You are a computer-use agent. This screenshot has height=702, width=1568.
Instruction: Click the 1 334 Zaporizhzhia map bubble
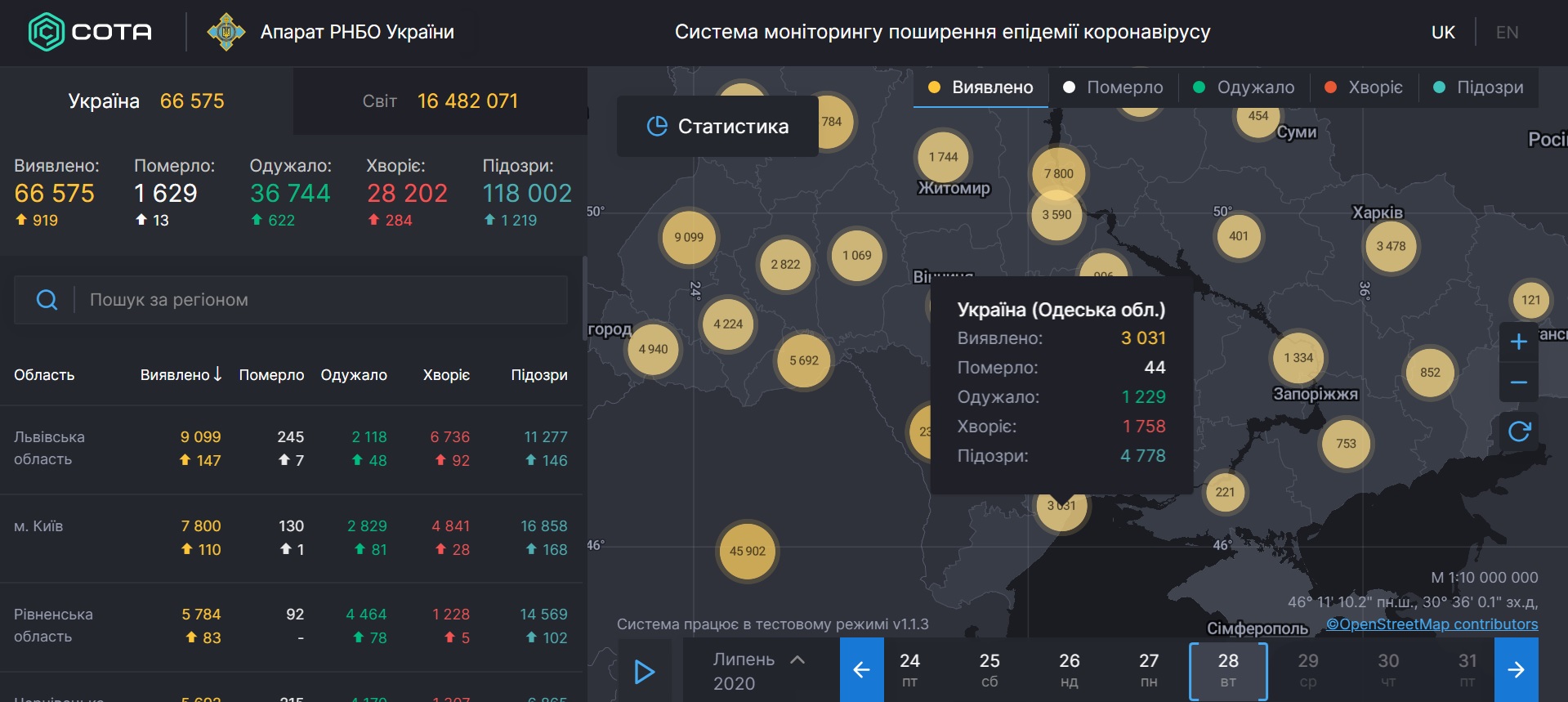click(x=1298, y=358)
